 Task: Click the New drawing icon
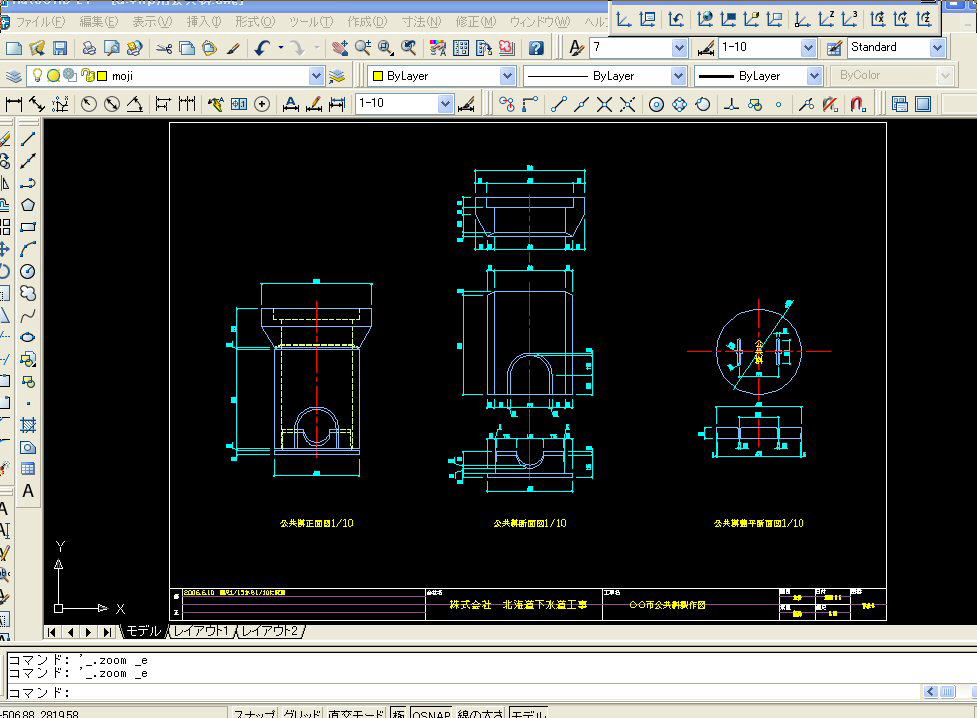14,48
